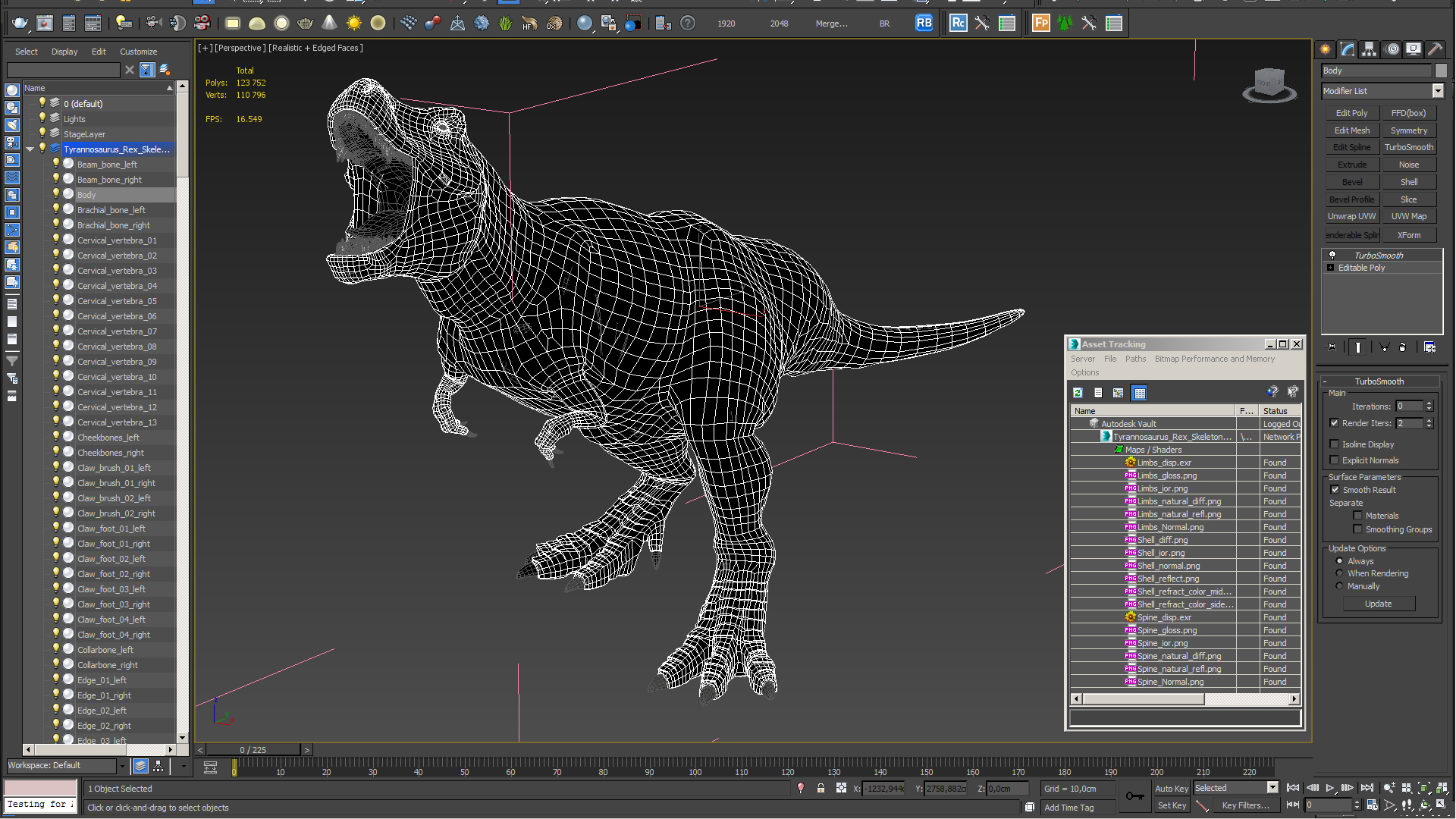This screenshot has width=1456, height=819.
Task: Click the grey cone primitive icon
Action: 329,24
